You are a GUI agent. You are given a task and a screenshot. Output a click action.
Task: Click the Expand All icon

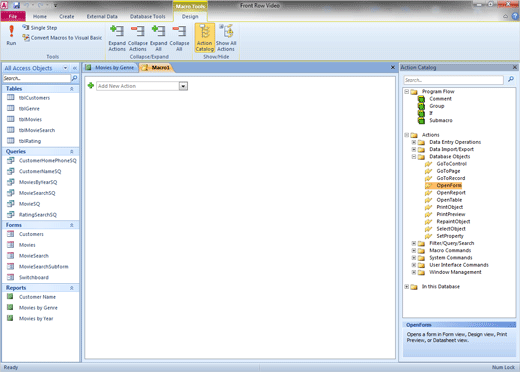pyautogui.click(x=158, y=31)
